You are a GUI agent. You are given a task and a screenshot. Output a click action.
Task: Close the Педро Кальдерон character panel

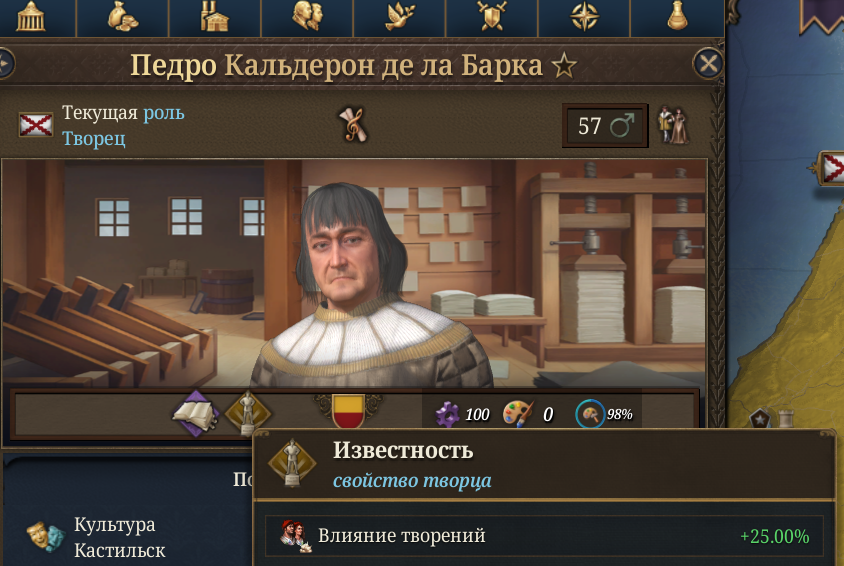point(708,64)
